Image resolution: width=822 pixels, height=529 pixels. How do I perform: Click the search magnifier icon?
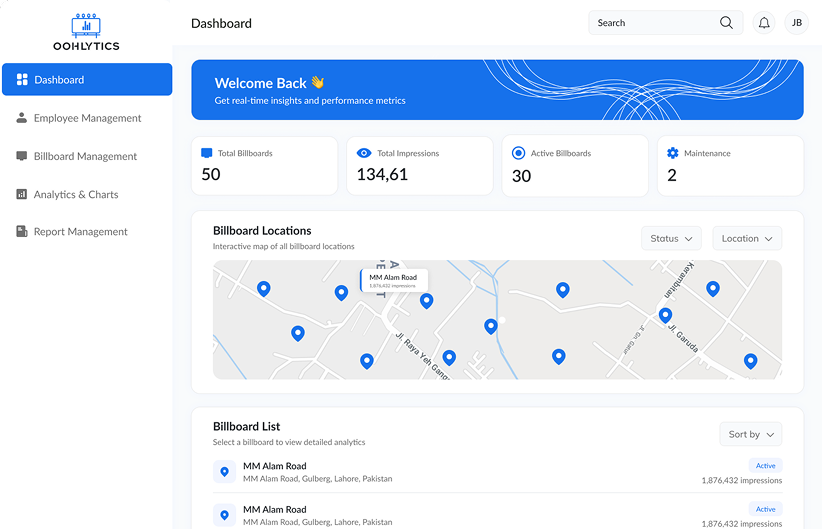click(726, 23)
